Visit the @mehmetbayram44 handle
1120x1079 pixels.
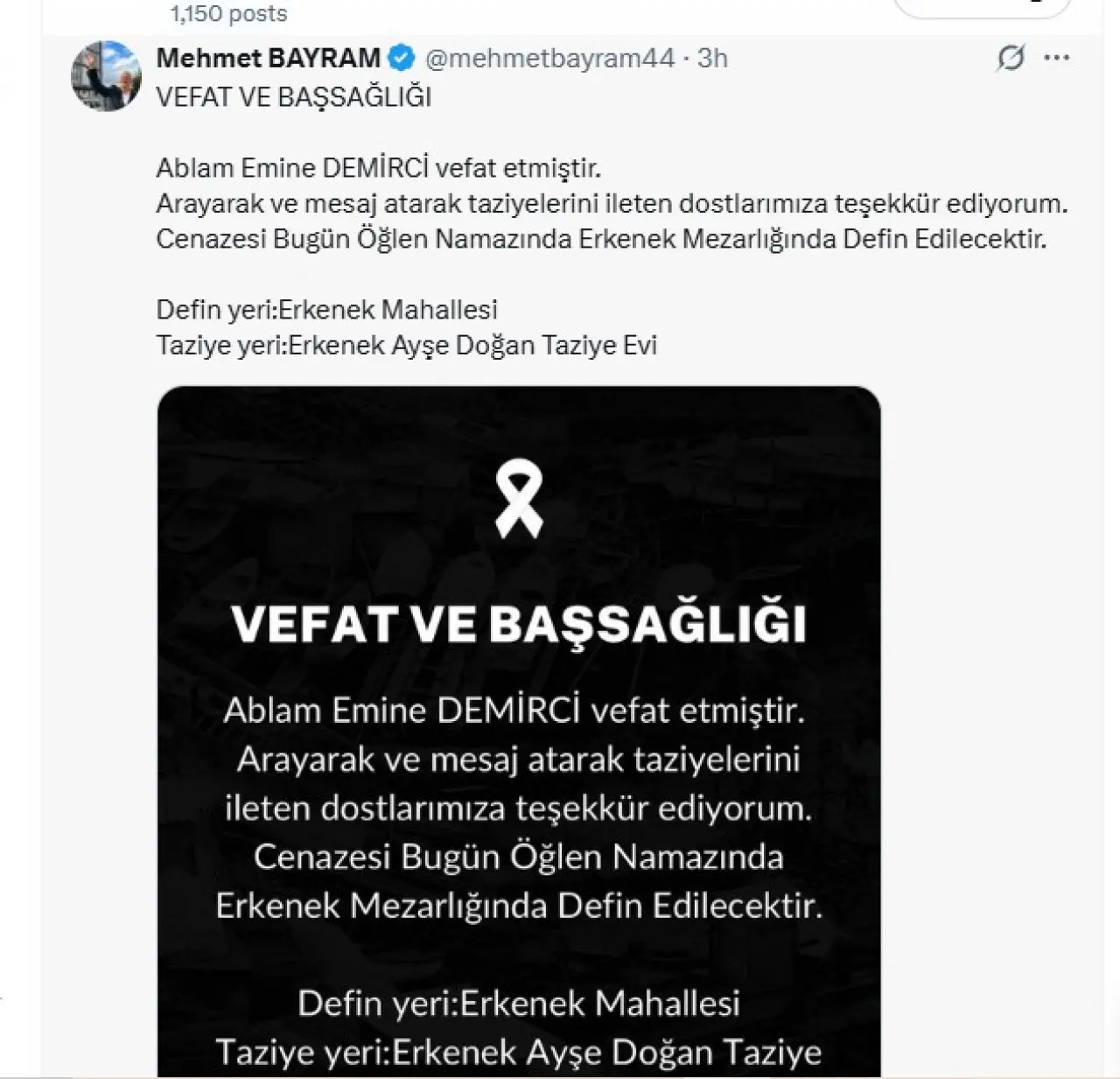pyautogui.click(x=550, y=59)
